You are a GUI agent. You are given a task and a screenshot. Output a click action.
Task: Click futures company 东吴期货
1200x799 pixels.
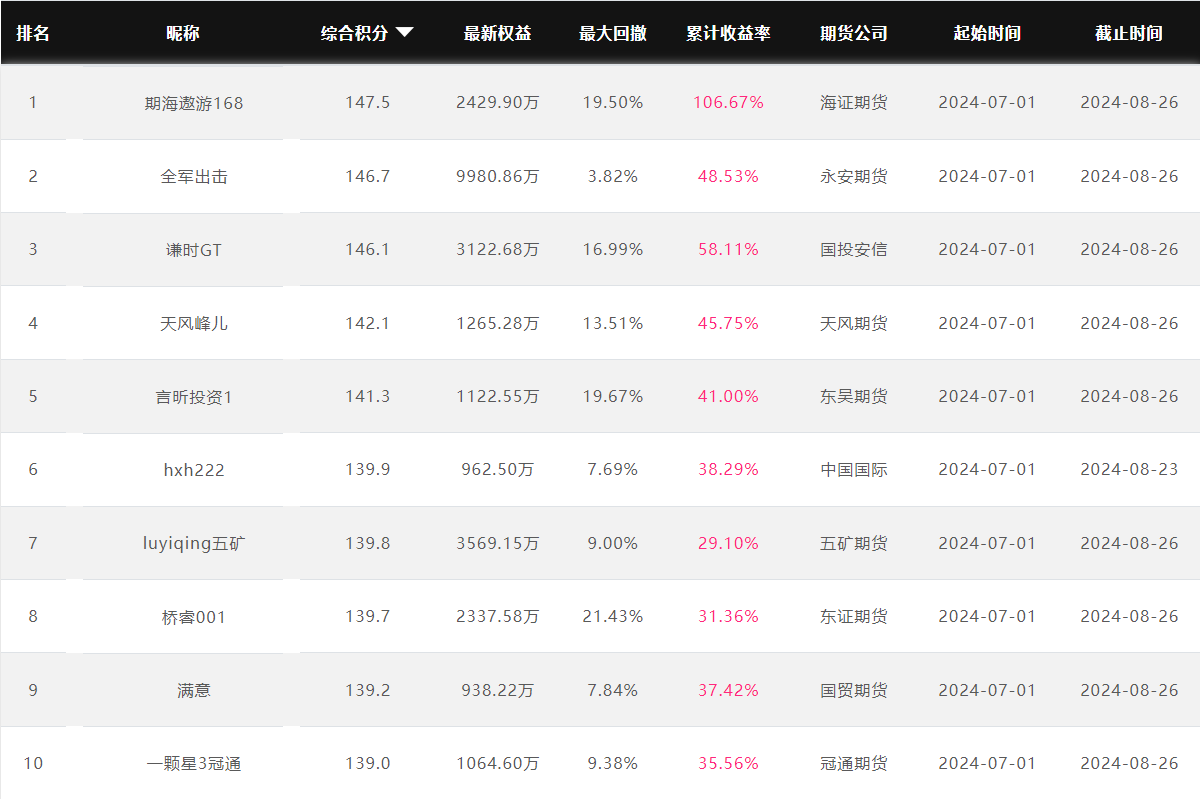[854, 396]
